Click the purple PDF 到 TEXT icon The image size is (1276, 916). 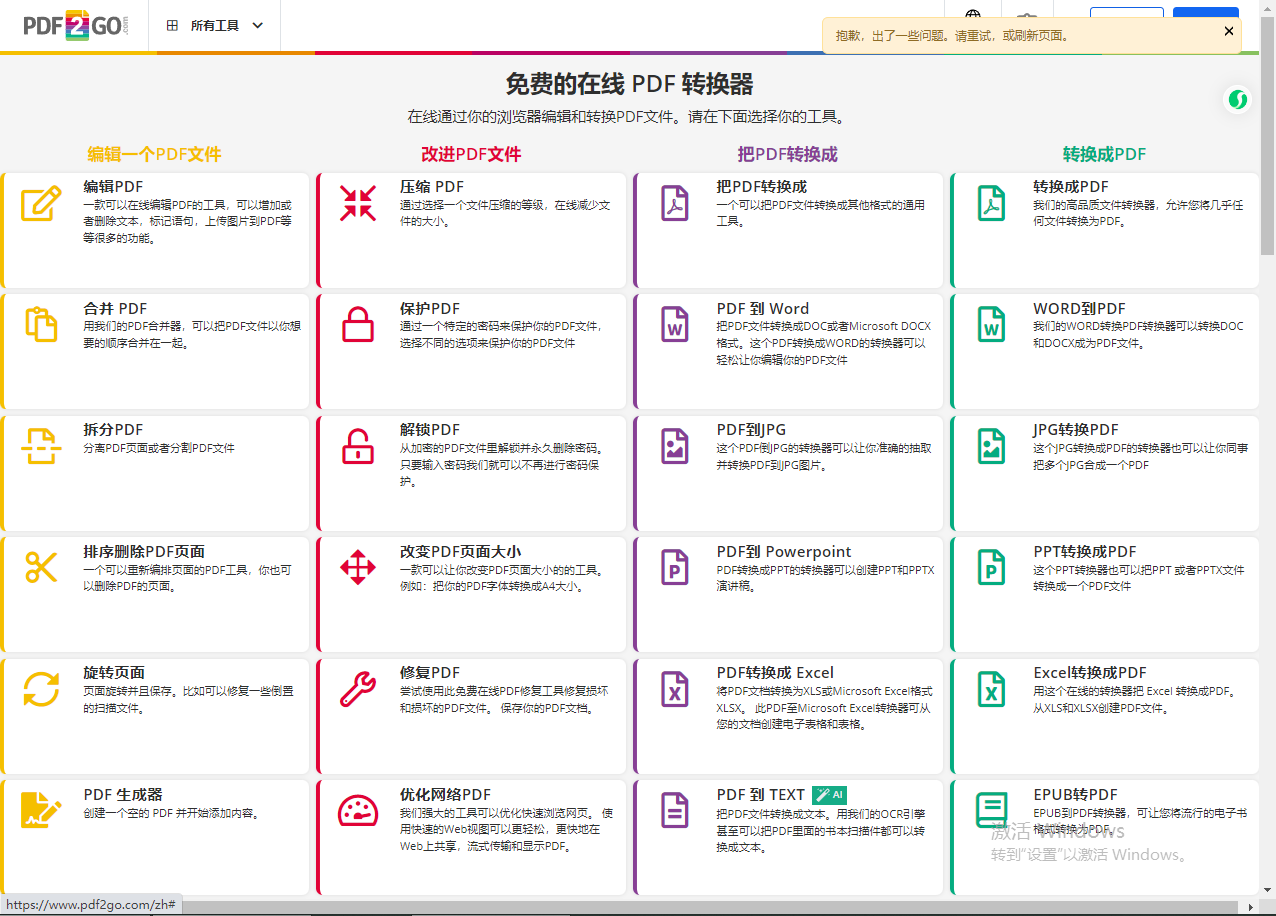pyautogui.click(x=675, y=810)
